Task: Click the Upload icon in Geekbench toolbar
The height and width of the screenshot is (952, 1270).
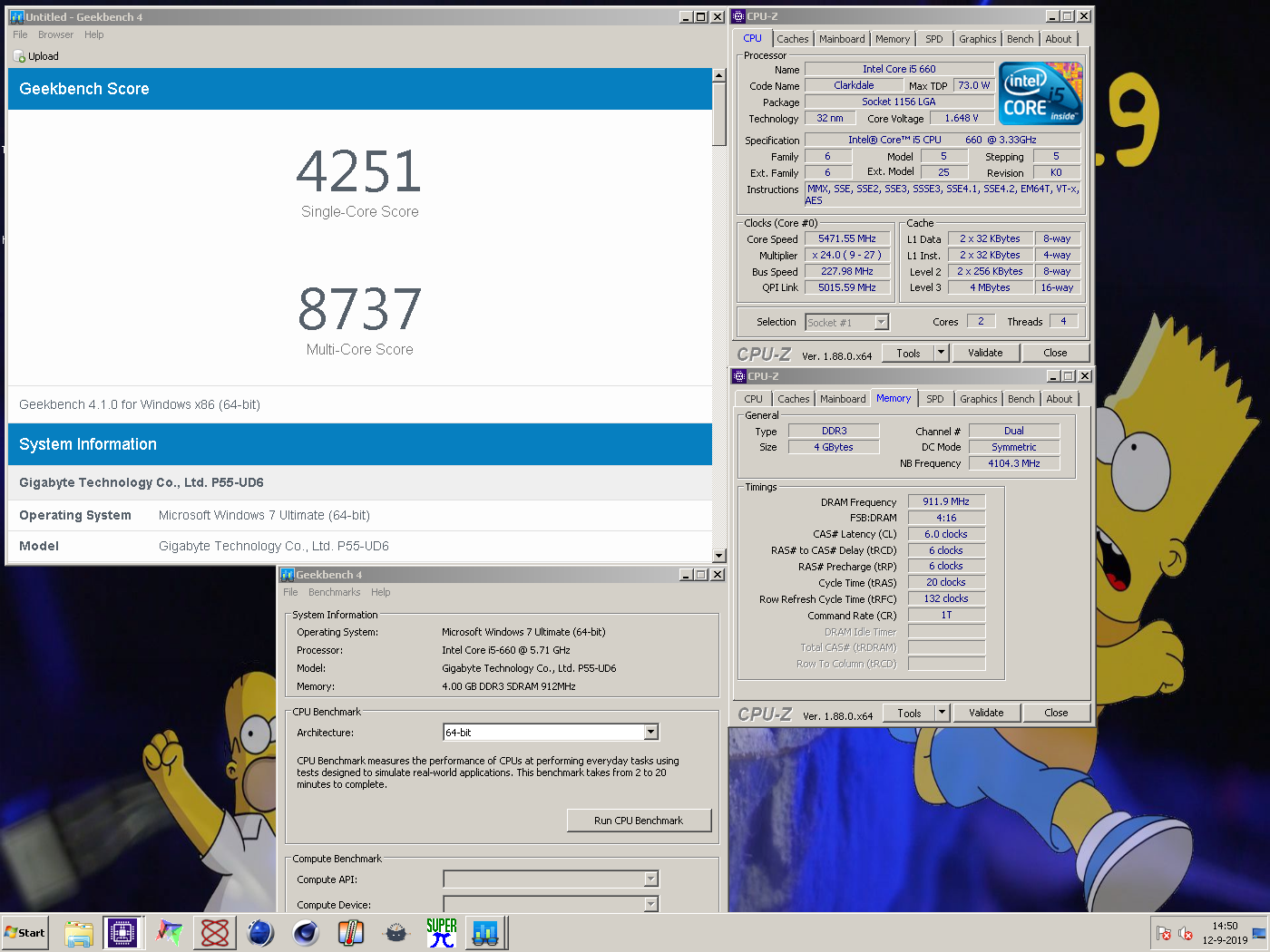Action: click(x=19, y=56)
